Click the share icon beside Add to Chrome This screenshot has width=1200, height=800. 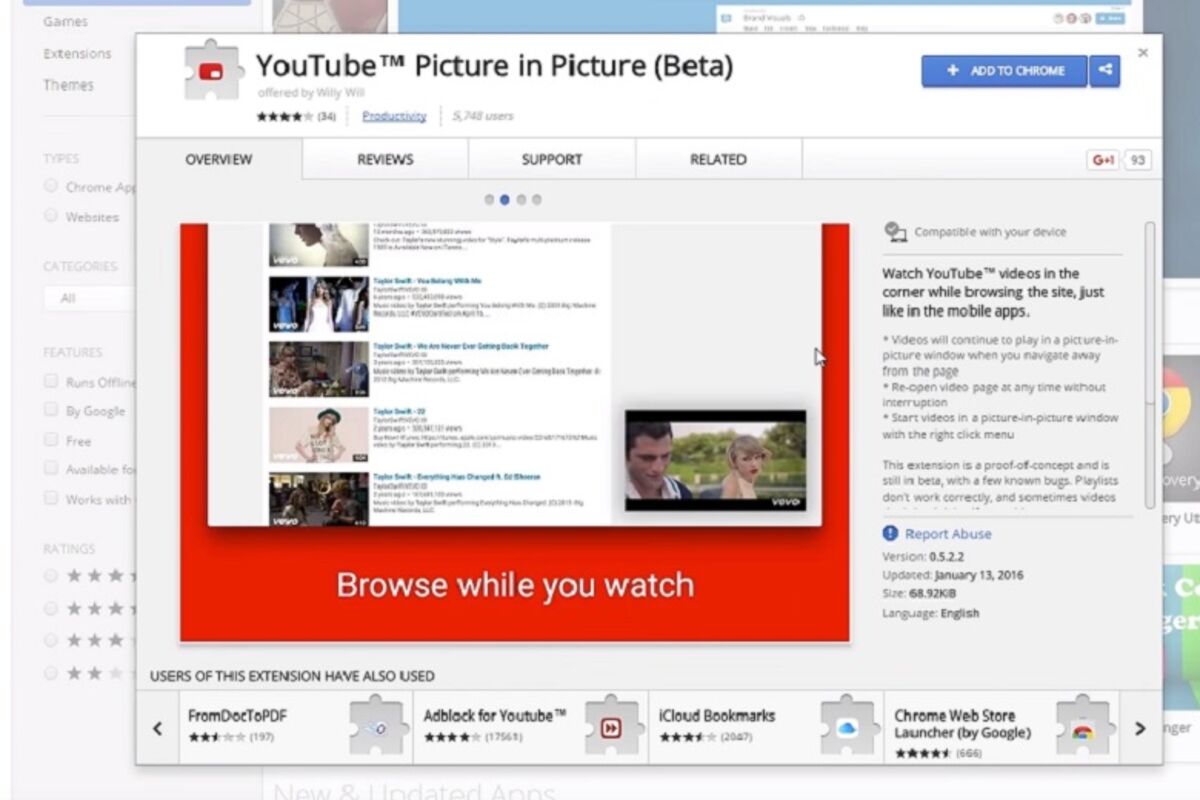tap(1105, 71)
